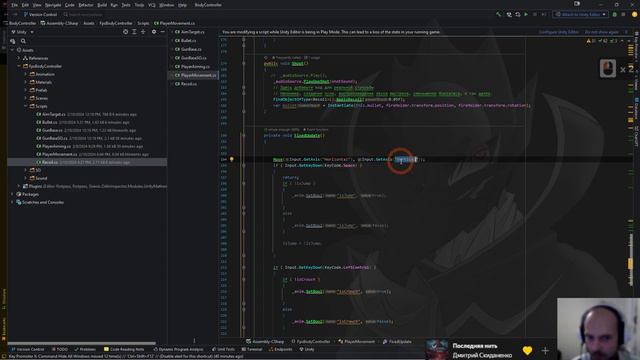
Task: Collapse the Scripts folder
Action: (25, 106)
